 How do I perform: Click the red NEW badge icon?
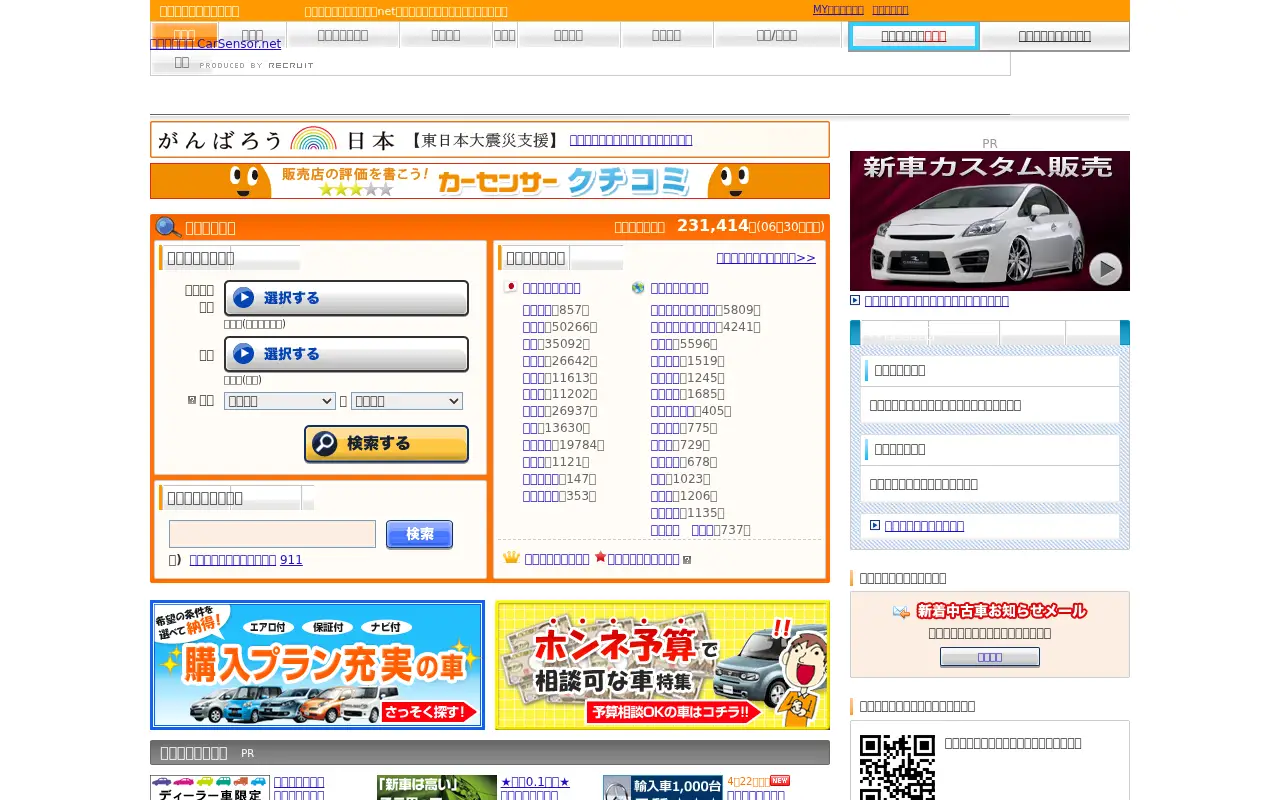click(x=779, y=781)
